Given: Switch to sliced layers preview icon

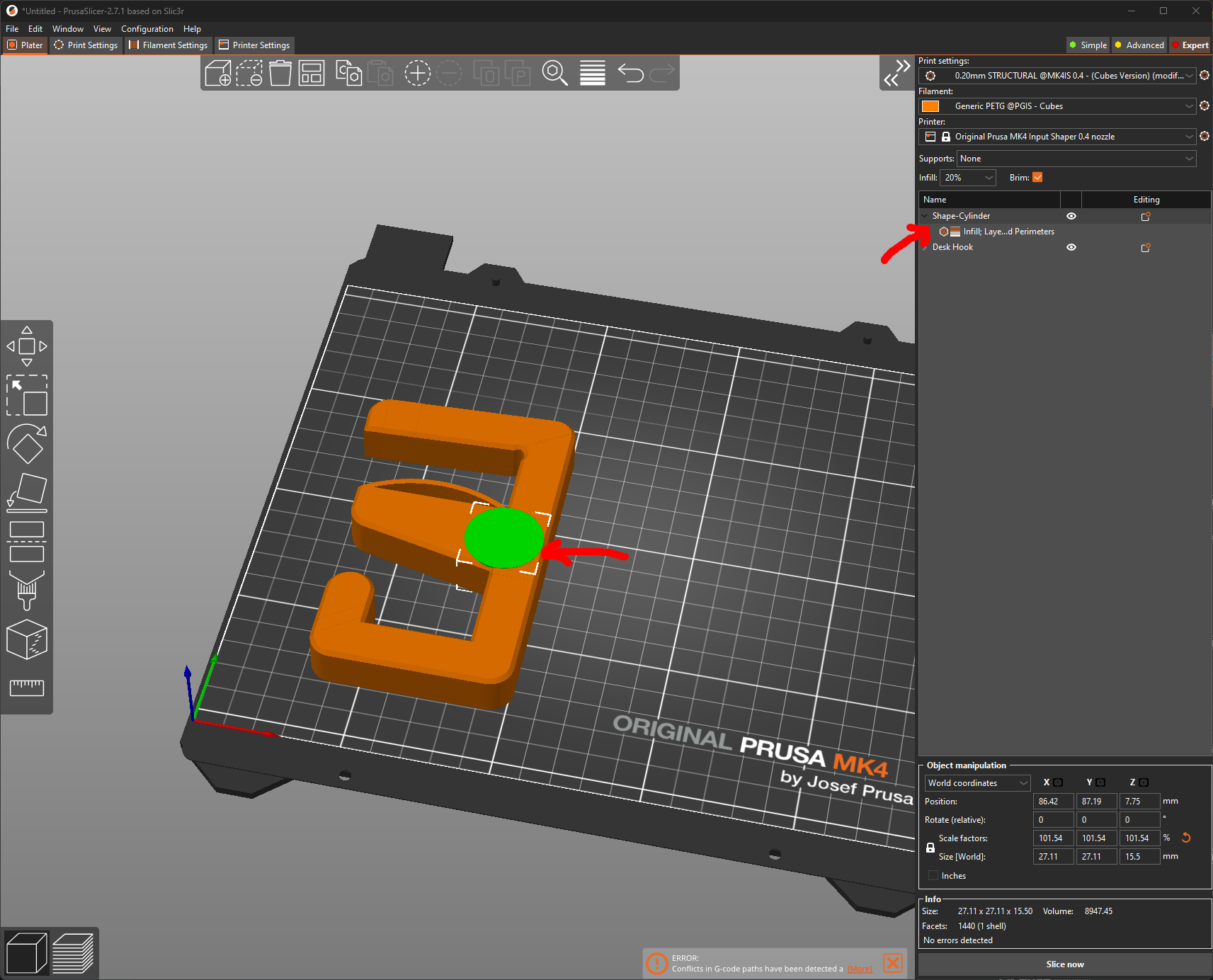Looking at the screenshot, I should (x=73, y=953).
